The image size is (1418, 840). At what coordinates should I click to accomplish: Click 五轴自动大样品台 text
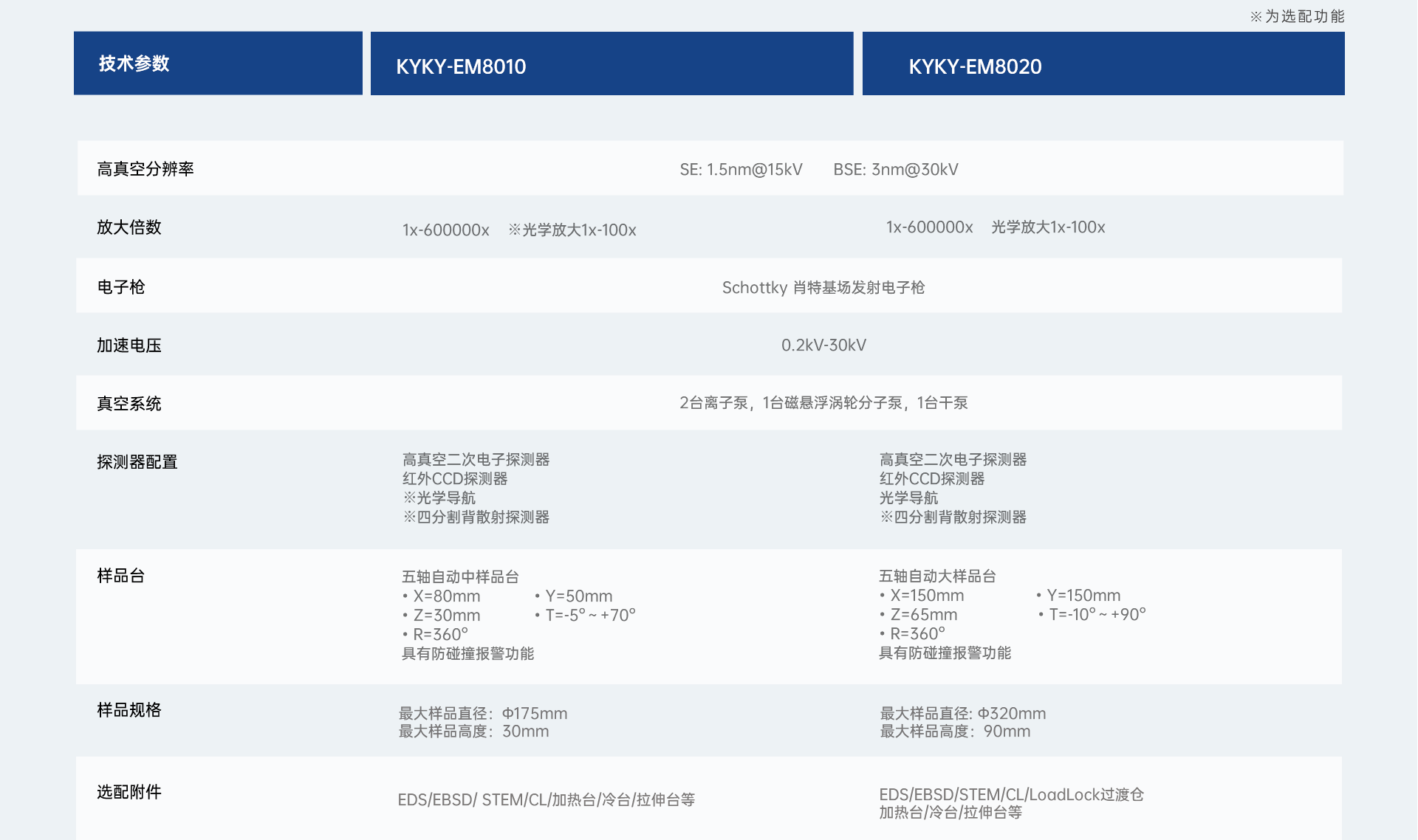click(937, 576)
